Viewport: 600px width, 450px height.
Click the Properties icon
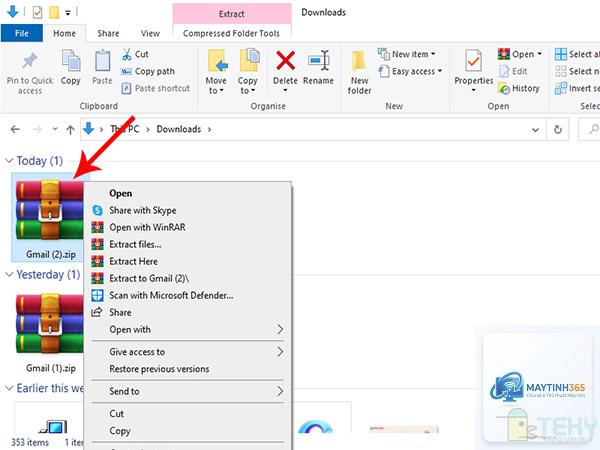click(x=474, y=61)
